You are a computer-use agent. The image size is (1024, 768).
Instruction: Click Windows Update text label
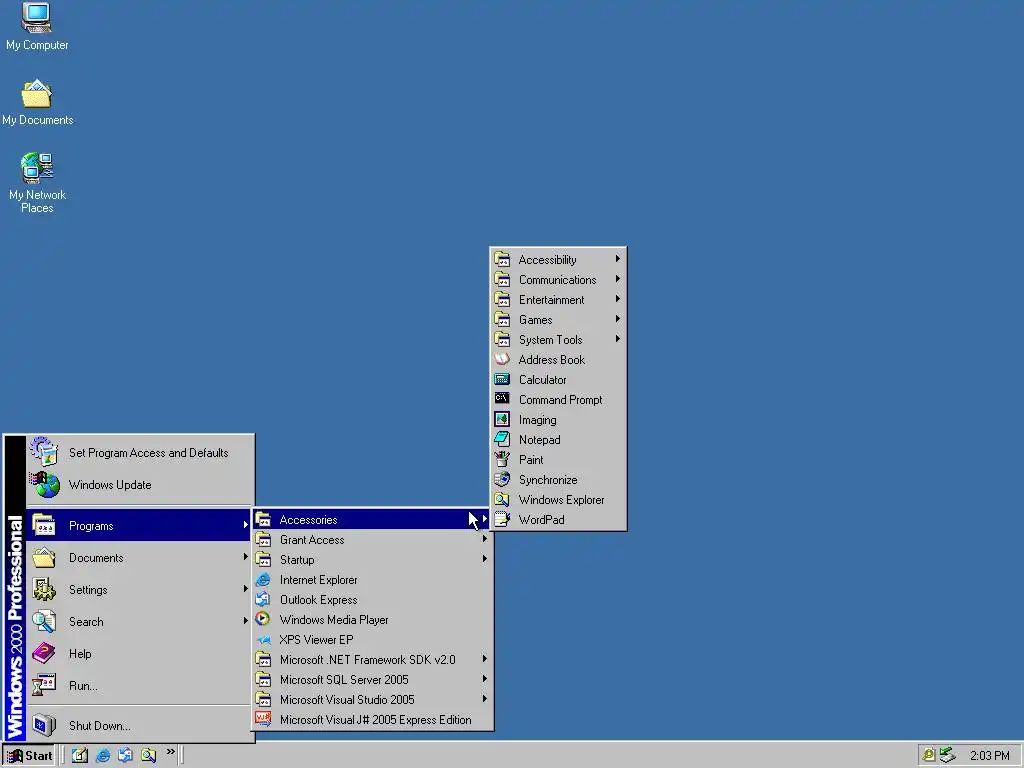[110, 485]
